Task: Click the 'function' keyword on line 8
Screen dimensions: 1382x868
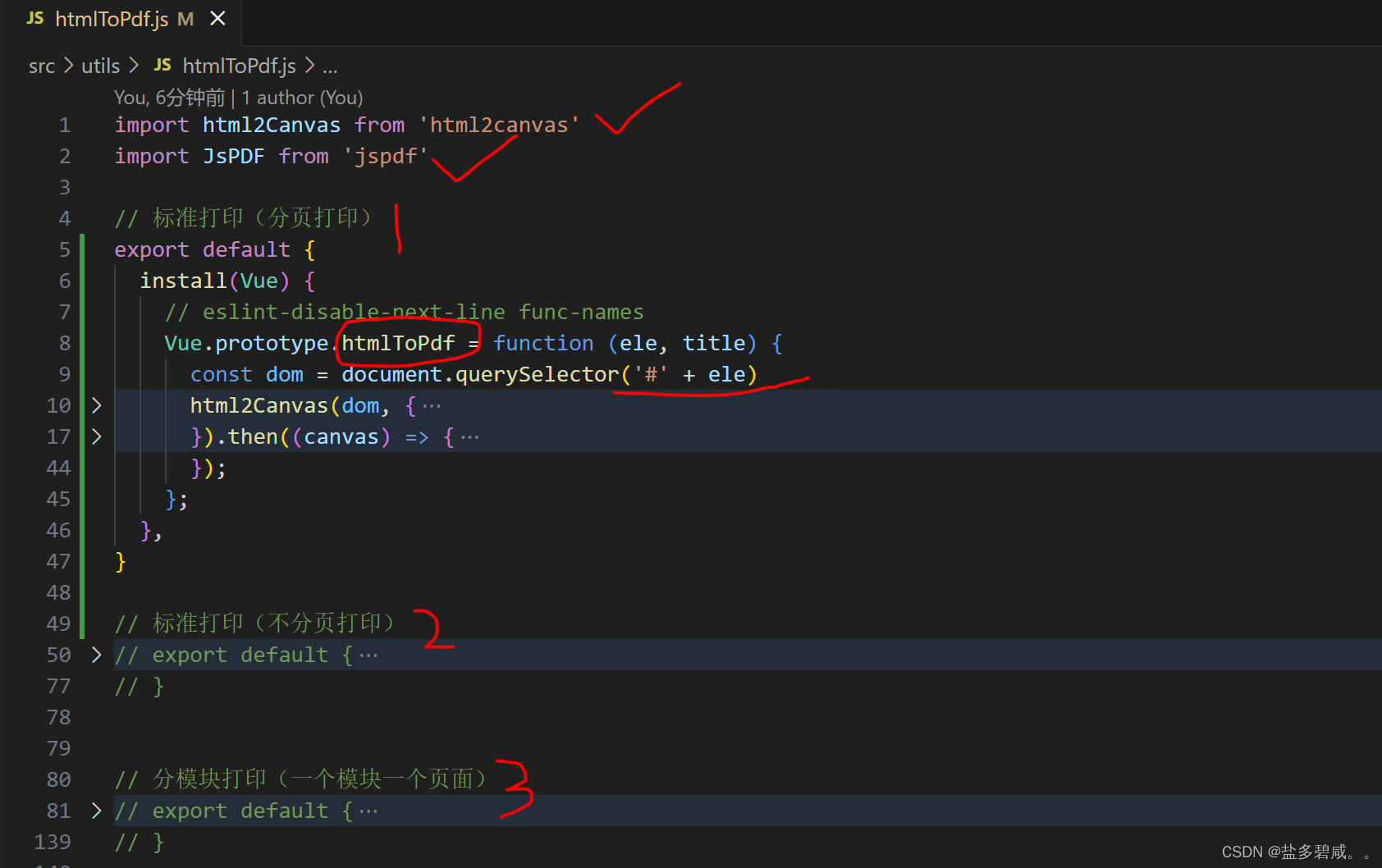Action: tap(543, 344)
